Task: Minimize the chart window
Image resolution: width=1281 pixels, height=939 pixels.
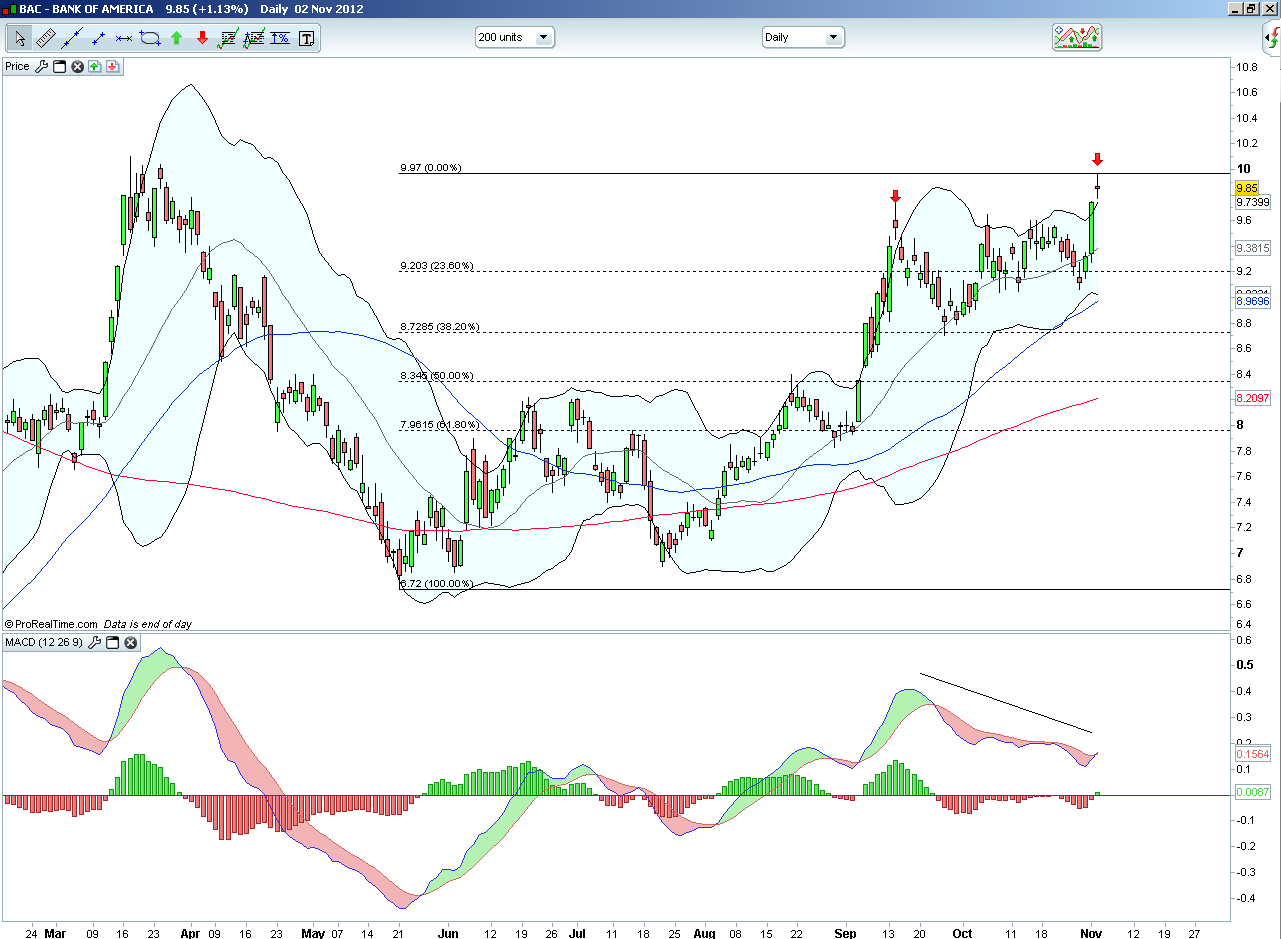Action: [1233, 9]
